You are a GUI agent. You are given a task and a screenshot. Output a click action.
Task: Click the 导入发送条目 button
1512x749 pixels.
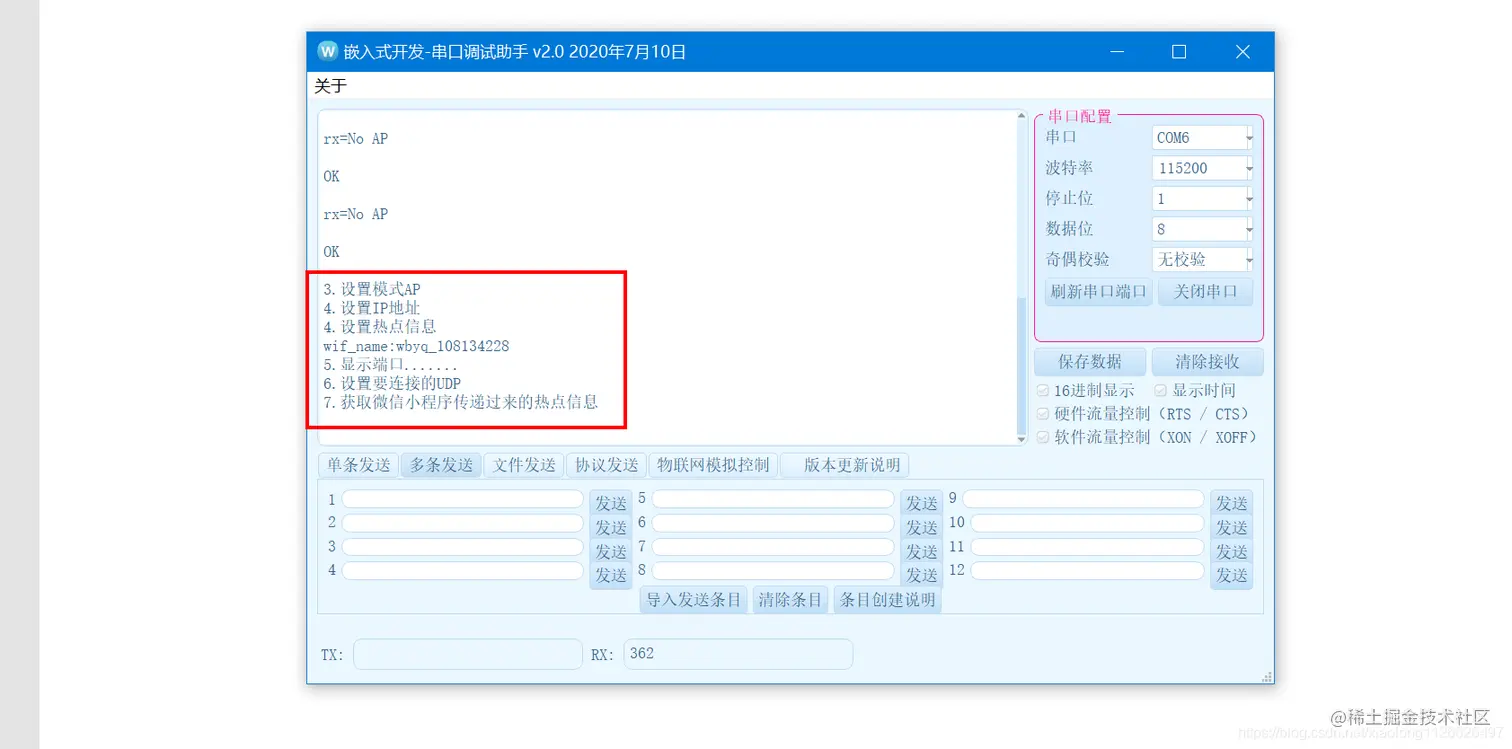click(694, 600)
